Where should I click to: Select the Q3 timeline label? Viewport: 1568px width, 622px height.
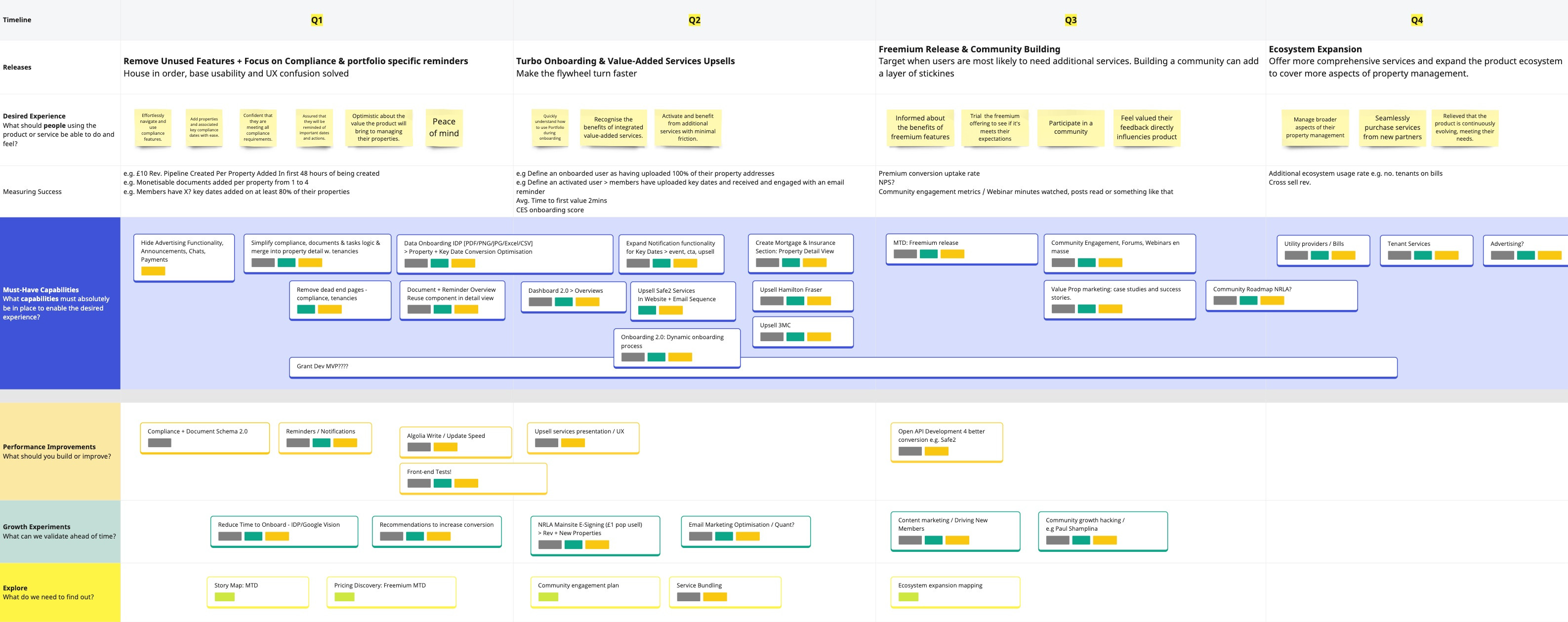[x=1071, y=20]
